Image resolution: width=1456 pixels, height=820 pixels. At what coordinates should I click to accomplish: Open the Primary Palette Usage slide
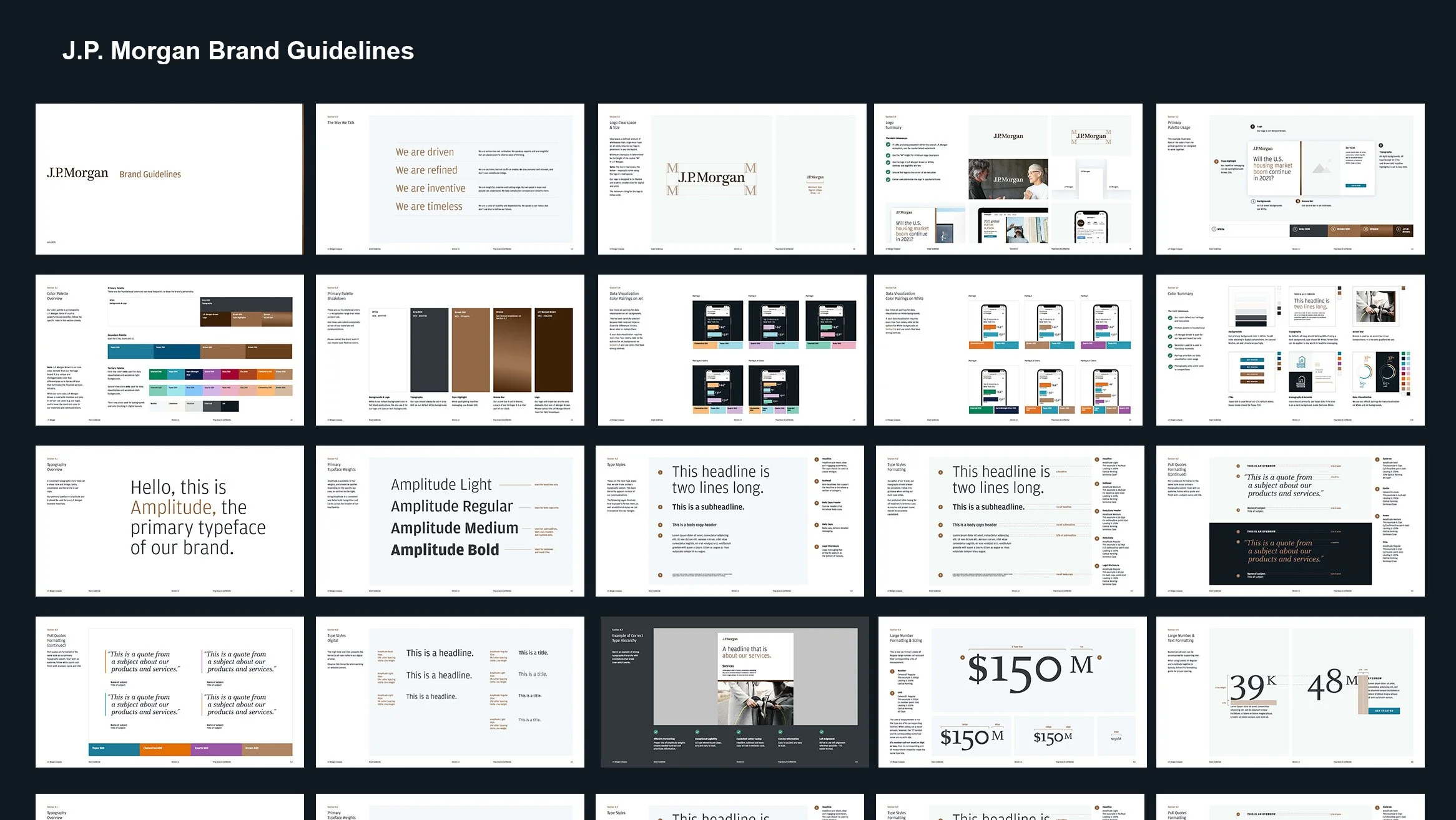1290,179
